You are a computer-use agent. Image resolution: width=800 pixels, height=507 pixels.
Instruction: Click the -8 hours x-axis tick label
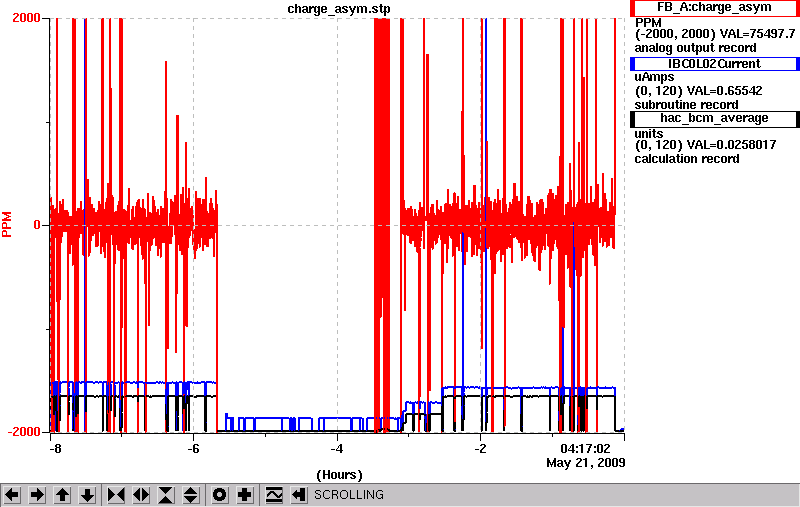[55, 449]
